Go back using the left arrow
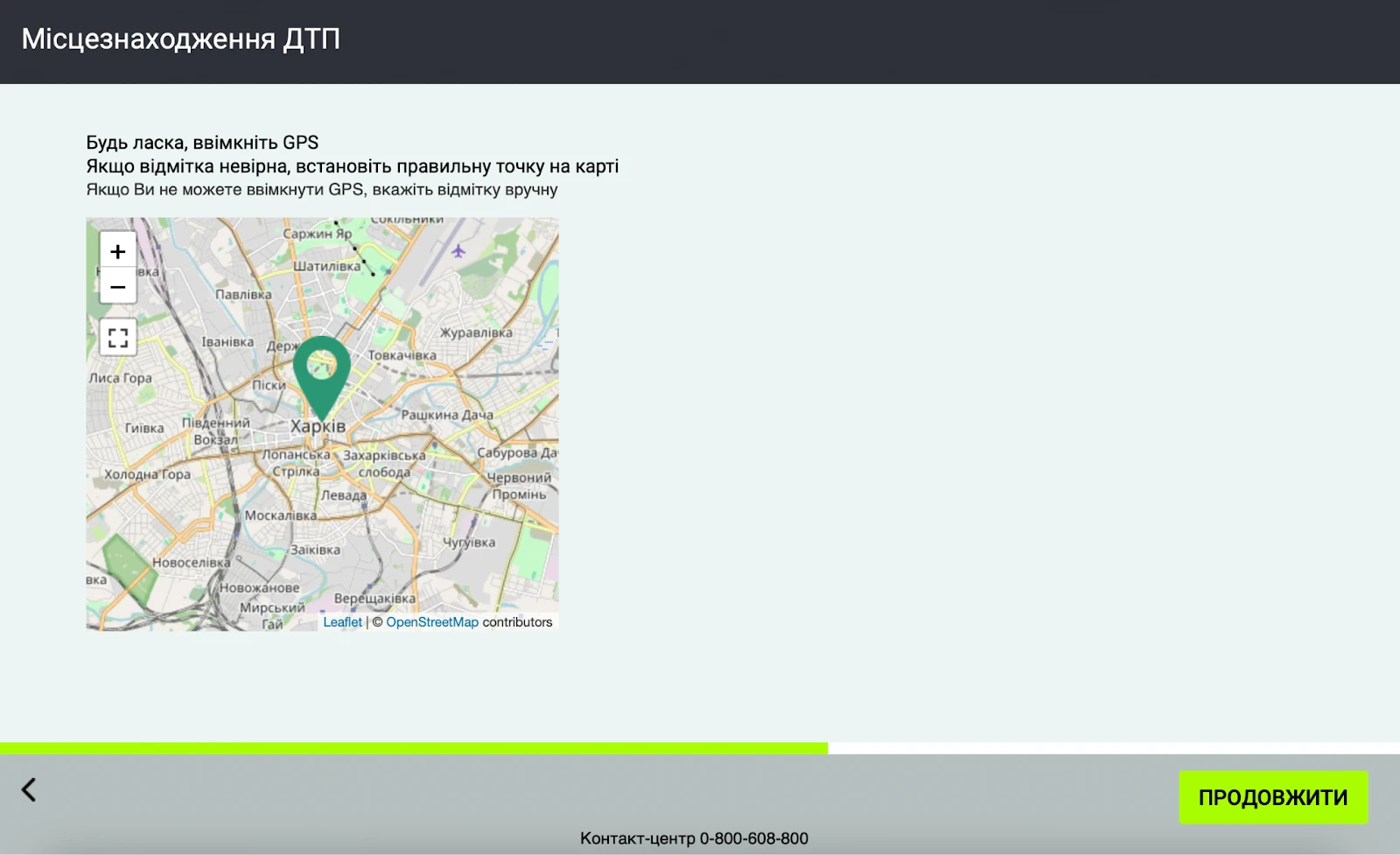 click(x=29, y=789)
